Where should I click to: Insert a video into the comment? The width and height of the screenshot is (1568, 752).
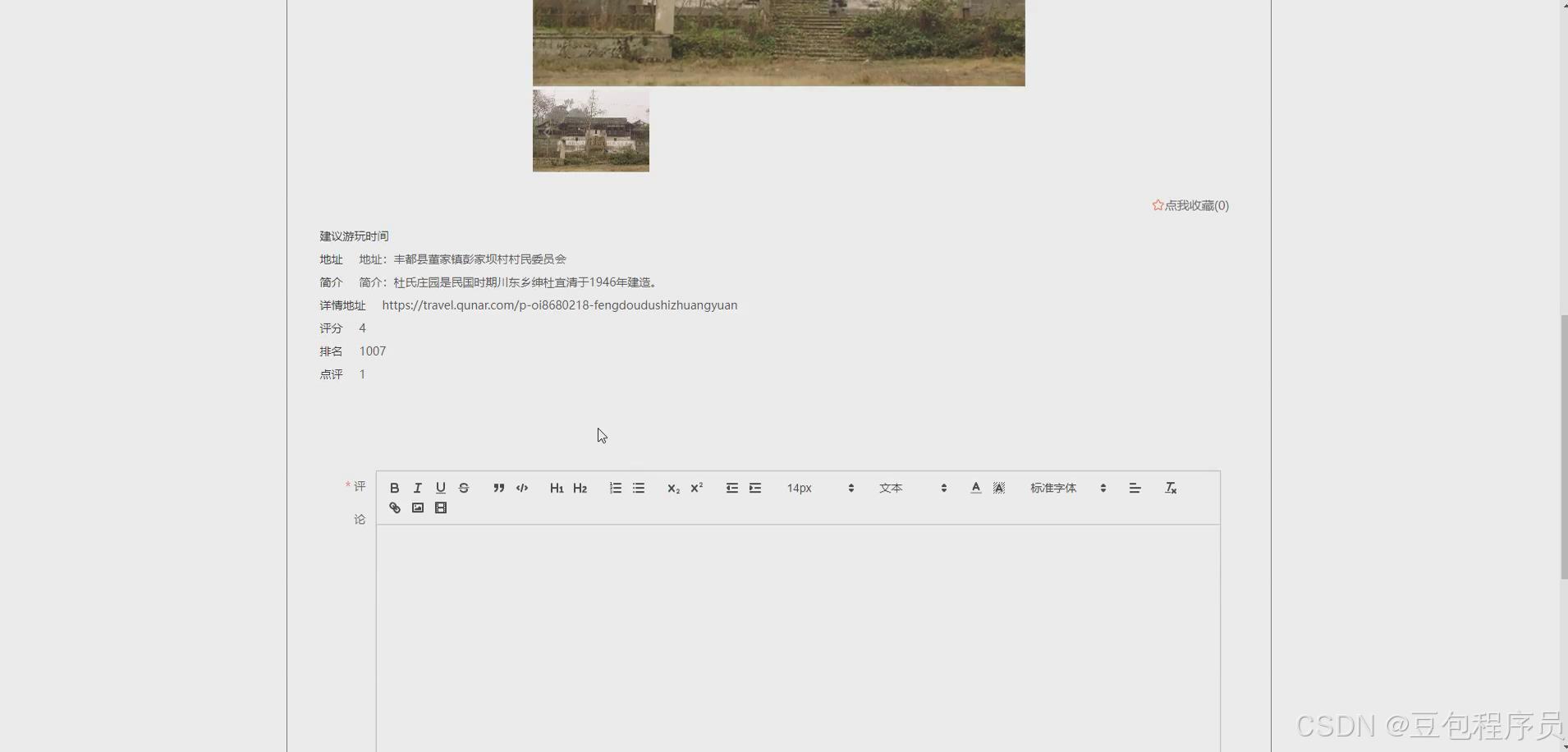[x=440, y=507]
